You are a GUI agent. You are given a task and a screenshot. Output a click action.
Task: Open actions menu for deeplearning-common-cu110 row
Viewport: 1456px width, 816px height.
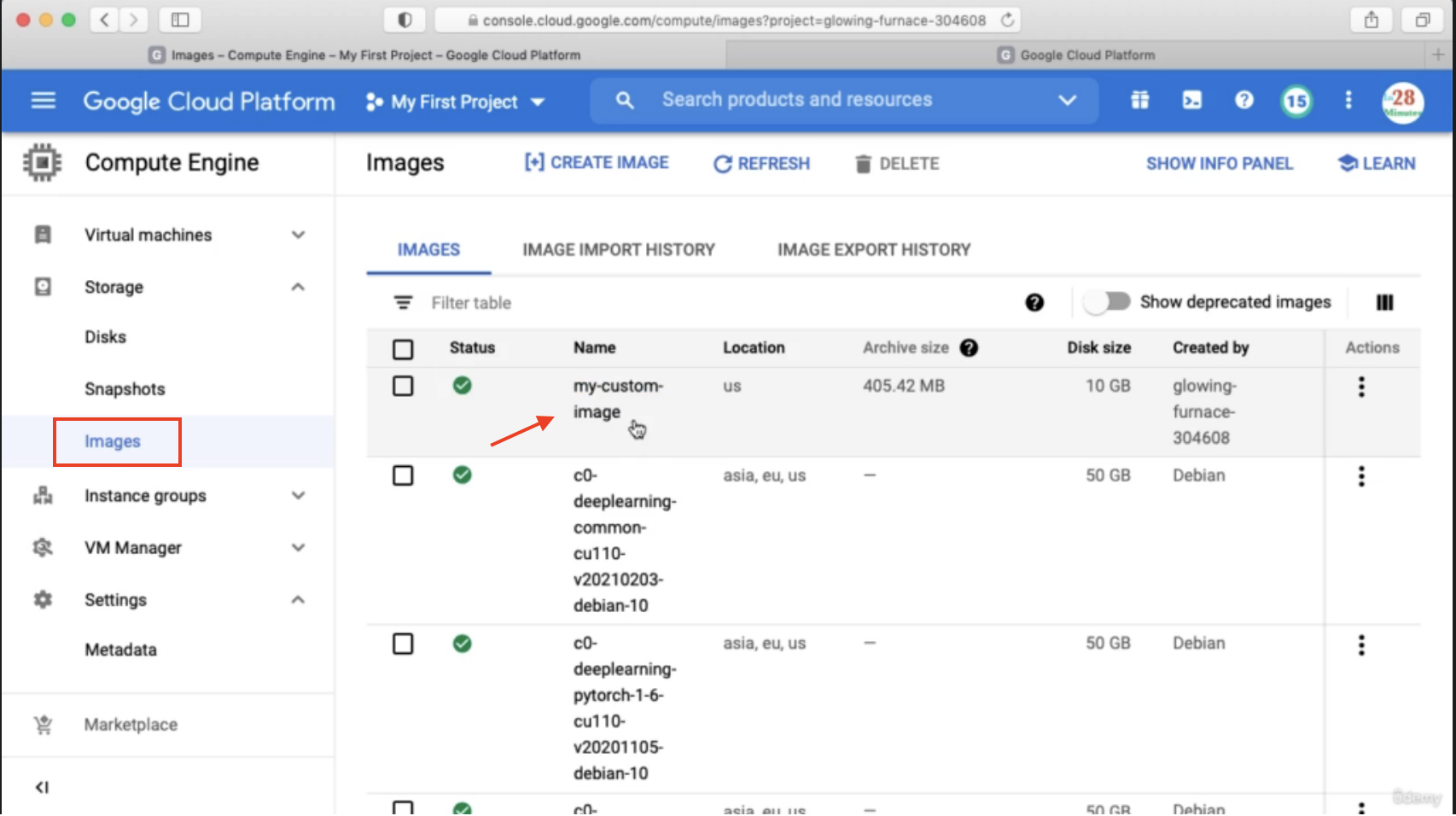point(1361,476)
